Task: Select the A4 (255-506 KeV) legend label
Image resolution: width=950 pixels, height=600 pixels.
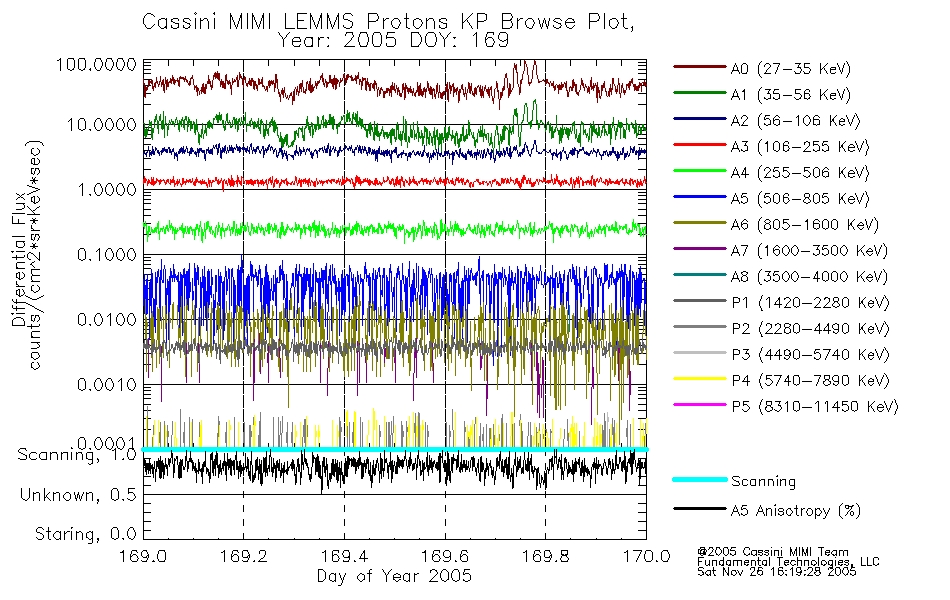Action: point(800,173)
